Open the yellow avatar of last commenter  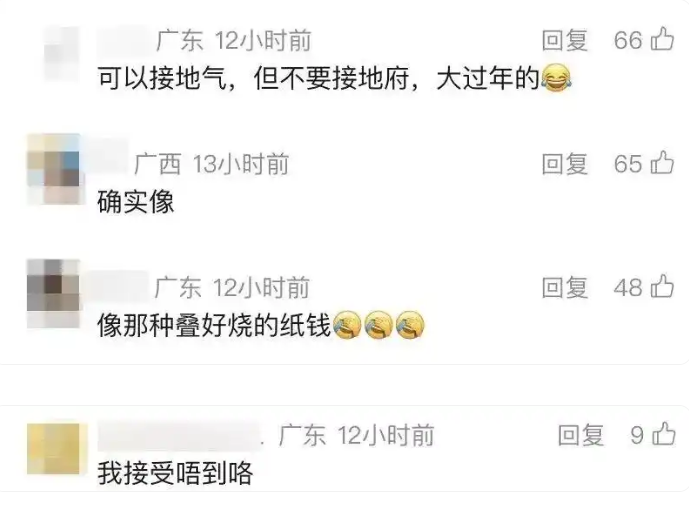tap(54, 449)
